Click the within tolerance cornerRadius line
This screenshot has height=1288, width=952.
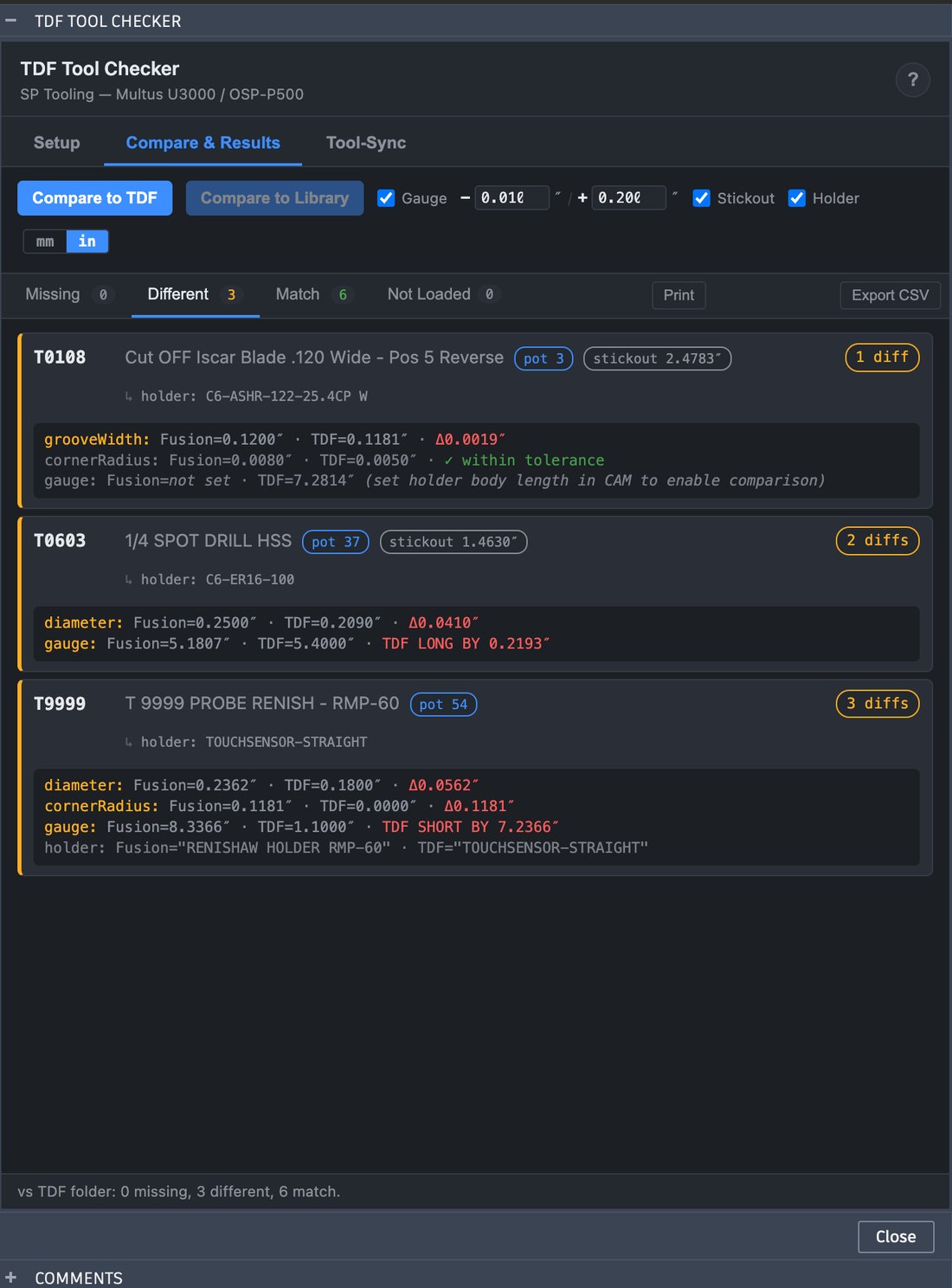[x=325, y=460]
